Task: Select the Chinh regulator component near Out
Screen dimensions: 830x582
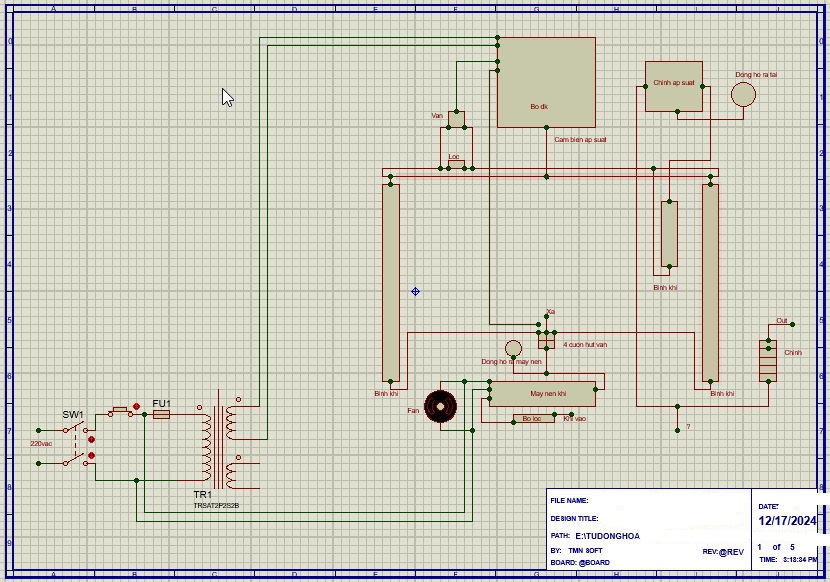Action: [x=768, y=361]
